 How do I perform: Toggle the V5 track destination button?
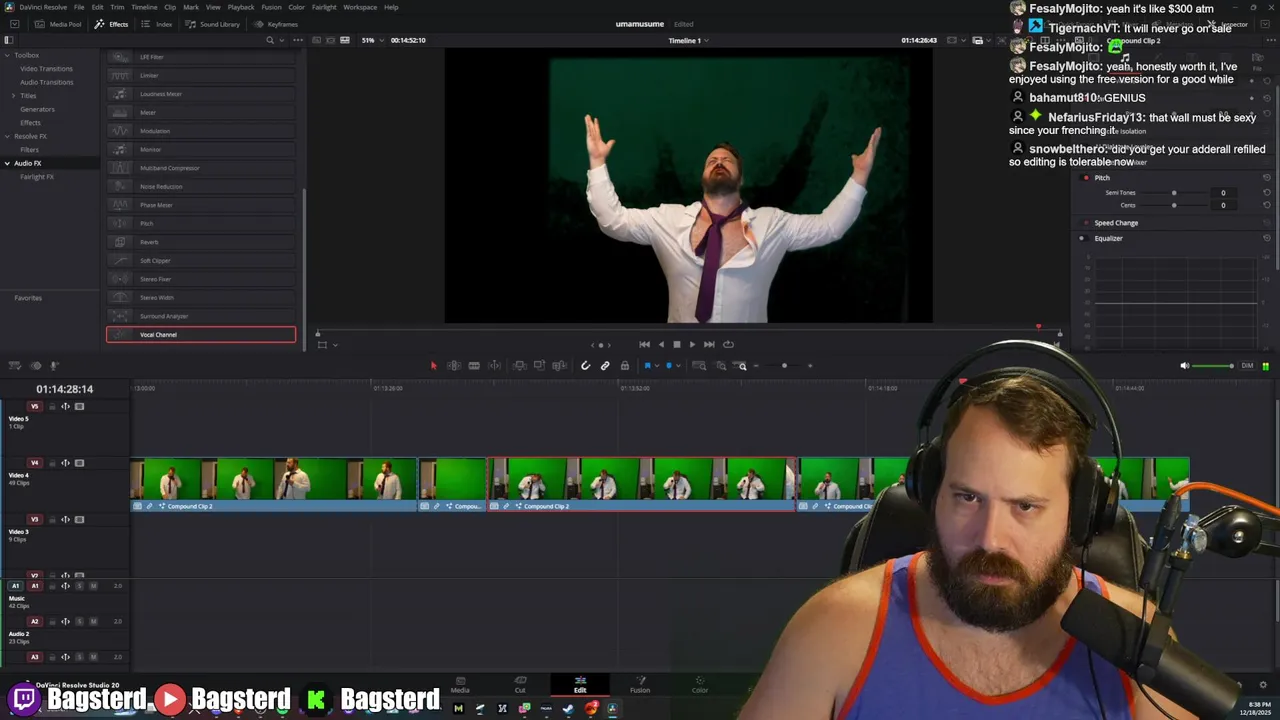(35, 406)
